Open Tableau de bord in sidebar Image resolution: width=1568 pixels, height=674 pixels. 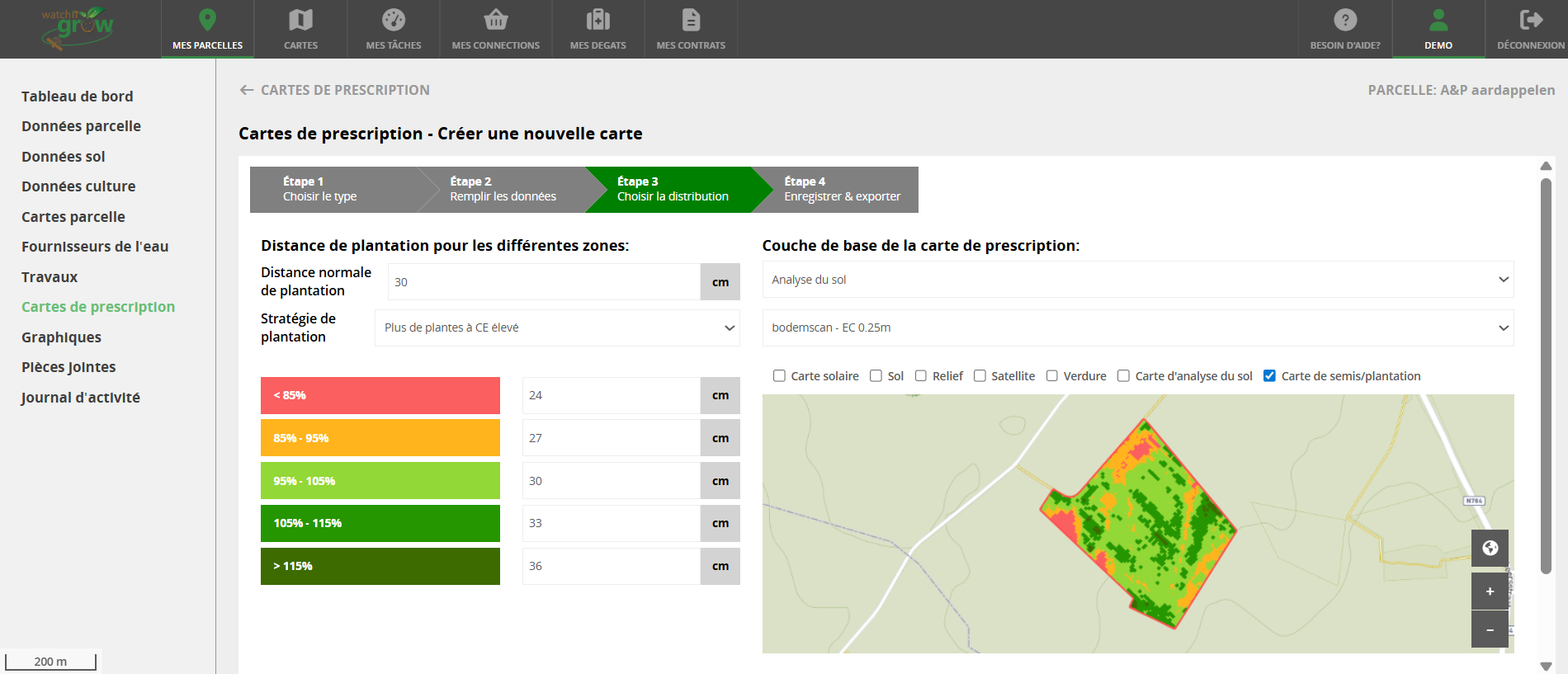click(x=77, y=97)
